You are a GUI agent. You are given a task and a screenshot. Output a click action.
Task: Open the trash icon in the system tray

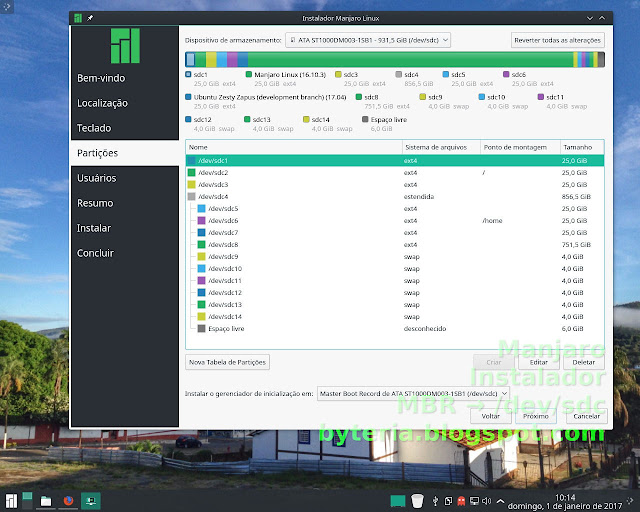[x=417, y=501]
